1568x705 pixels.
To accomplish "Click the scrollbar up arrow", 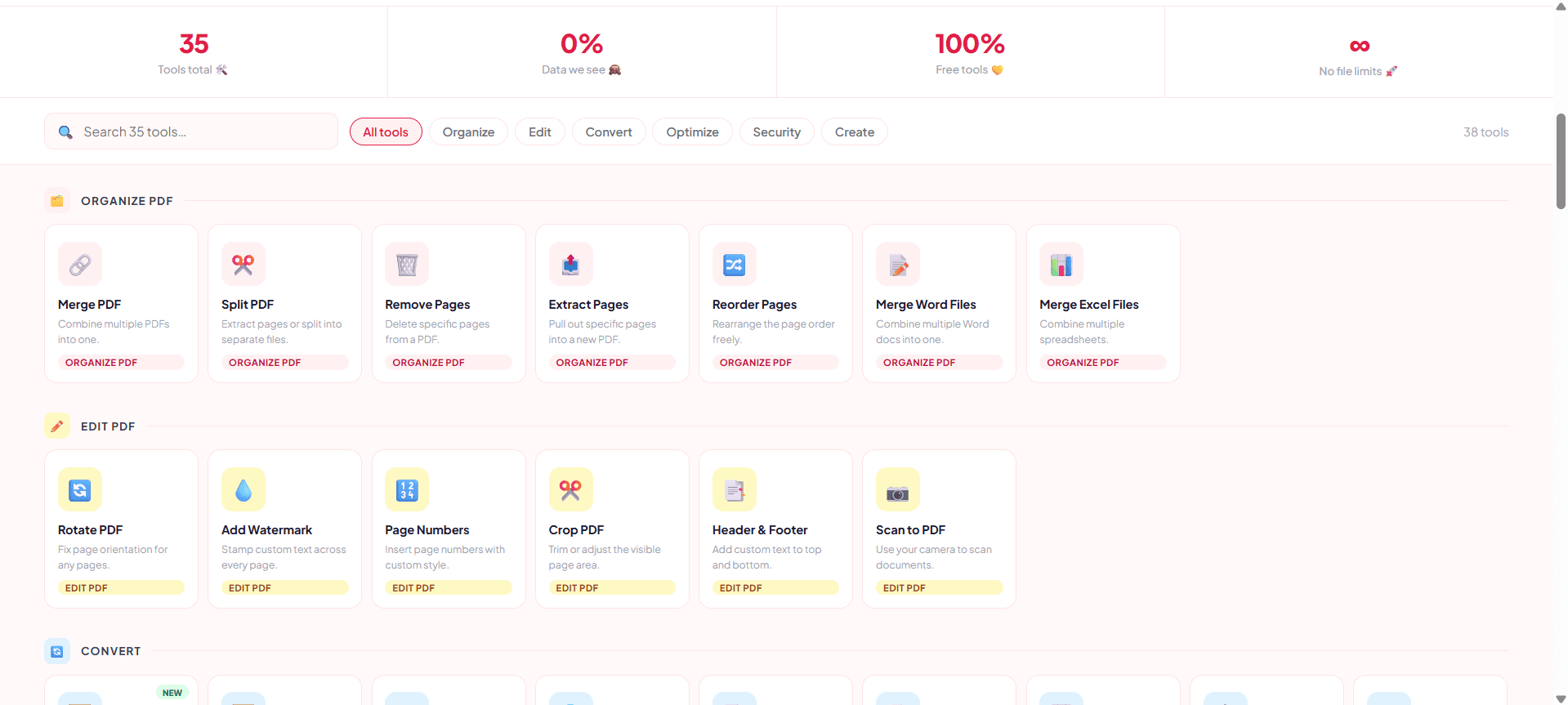I will 1561,6.
